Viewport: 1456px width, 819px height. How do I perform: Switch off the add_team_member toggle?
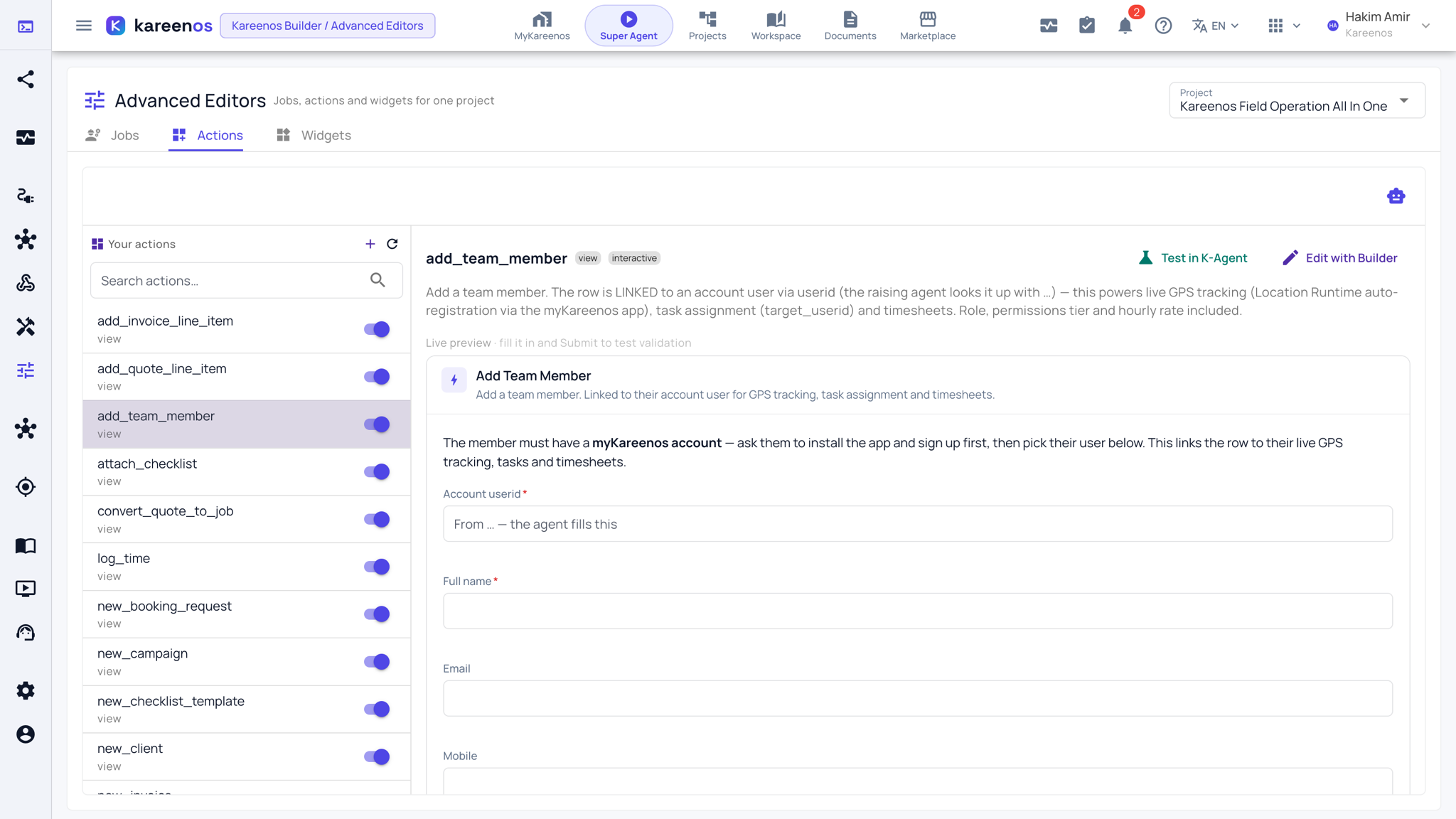pos(377,424)
